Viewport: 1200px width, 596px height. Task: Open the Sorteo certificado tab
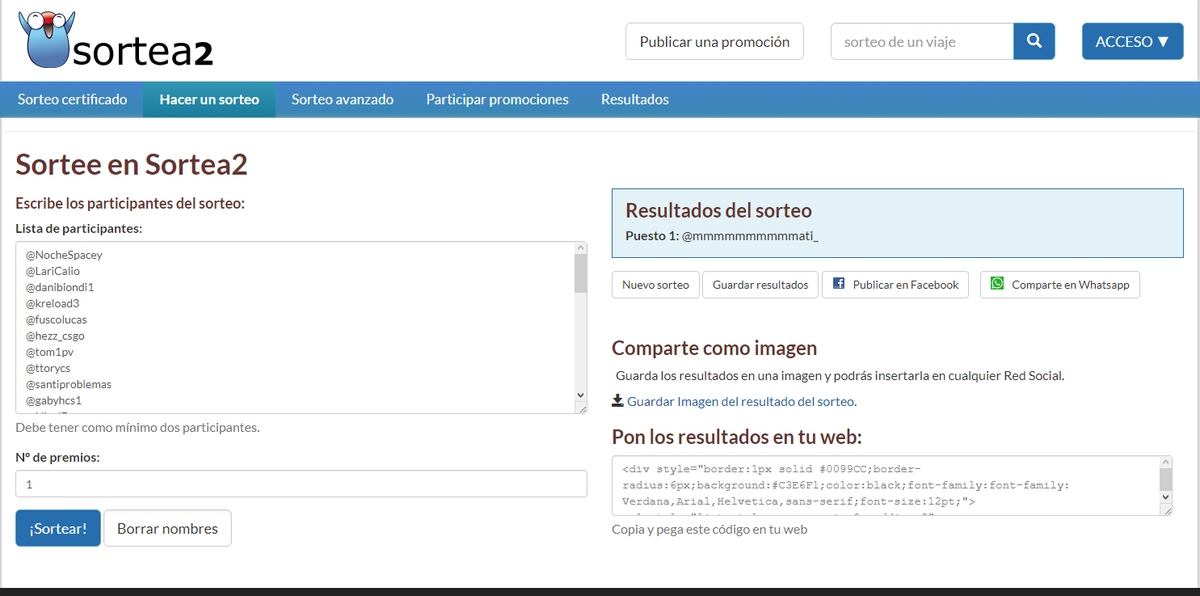[72, 99]
